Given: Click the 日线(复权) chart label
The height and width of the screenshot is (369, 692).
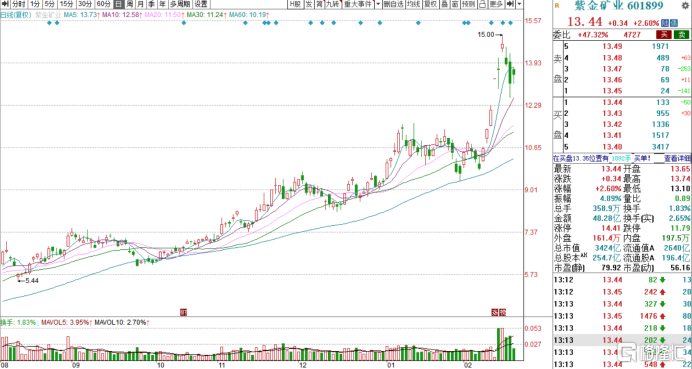Looking at the screenshot, I should tap(16, 15).
